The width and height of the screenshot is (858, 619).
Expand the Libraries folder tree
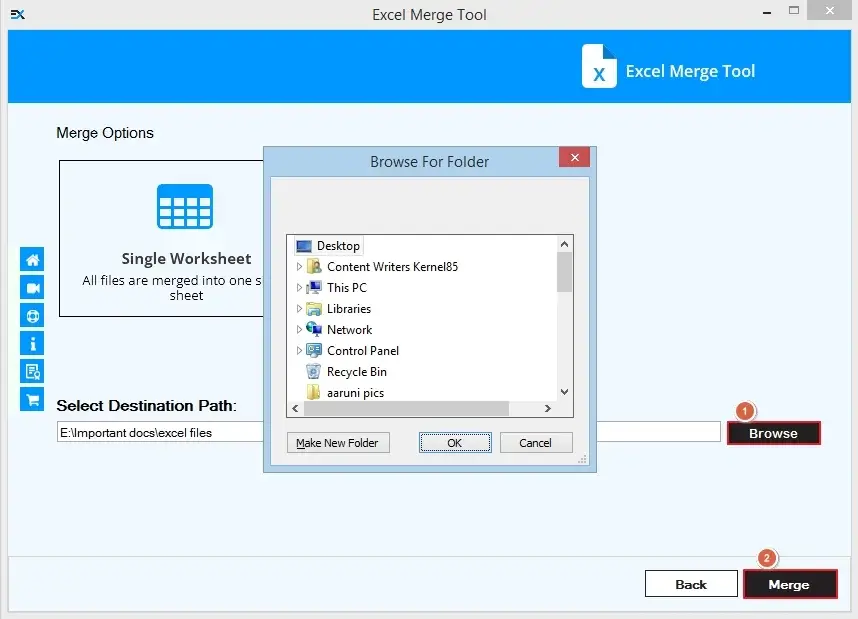pos(298,308)
